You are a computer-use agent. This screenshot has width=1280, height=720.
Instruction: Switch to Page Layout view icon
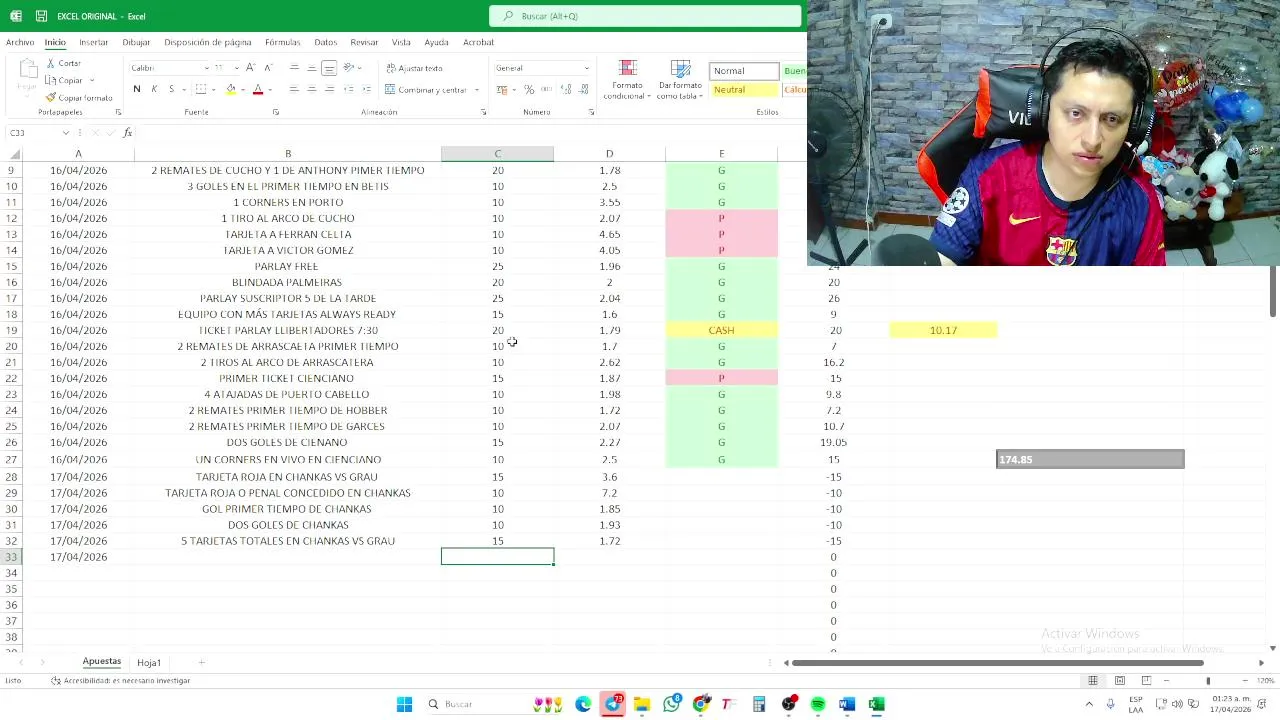1120,681
